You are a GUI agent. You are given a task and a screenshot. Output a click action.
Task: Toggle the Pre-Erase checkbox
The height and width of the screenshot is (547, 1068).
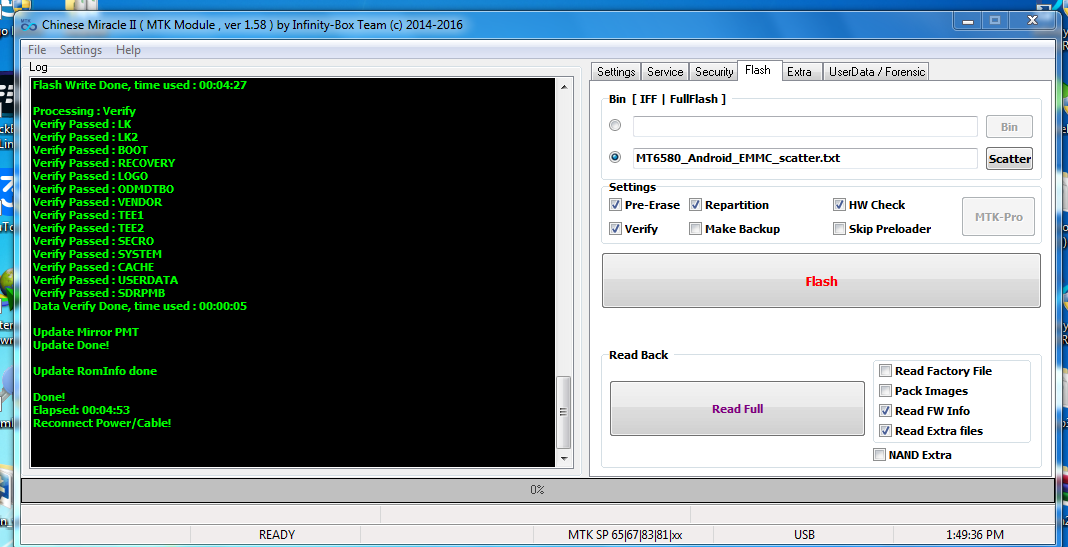click(x=615, y=204)
